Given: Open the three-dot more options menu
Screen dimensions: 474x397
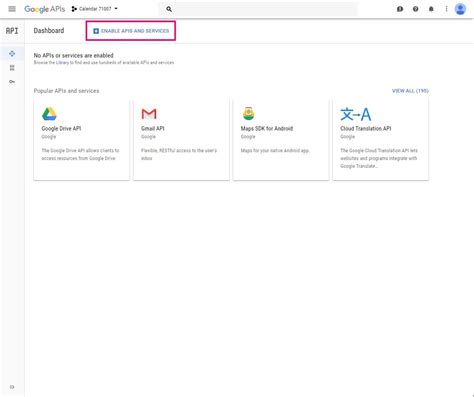Looking at the screenshot, I should tap(446, 9).
